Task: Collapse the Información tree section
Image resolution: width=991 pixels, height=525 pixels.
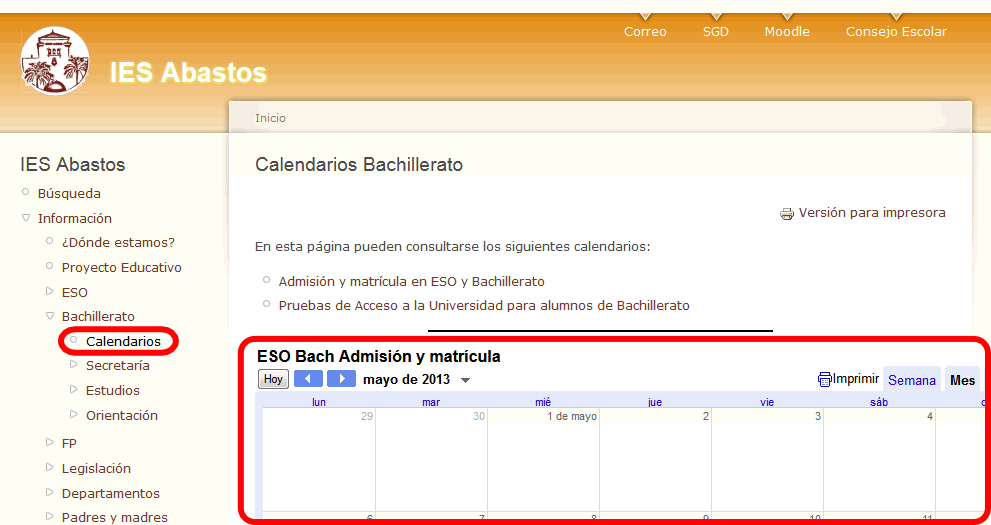Action: [x=26, y=218]
